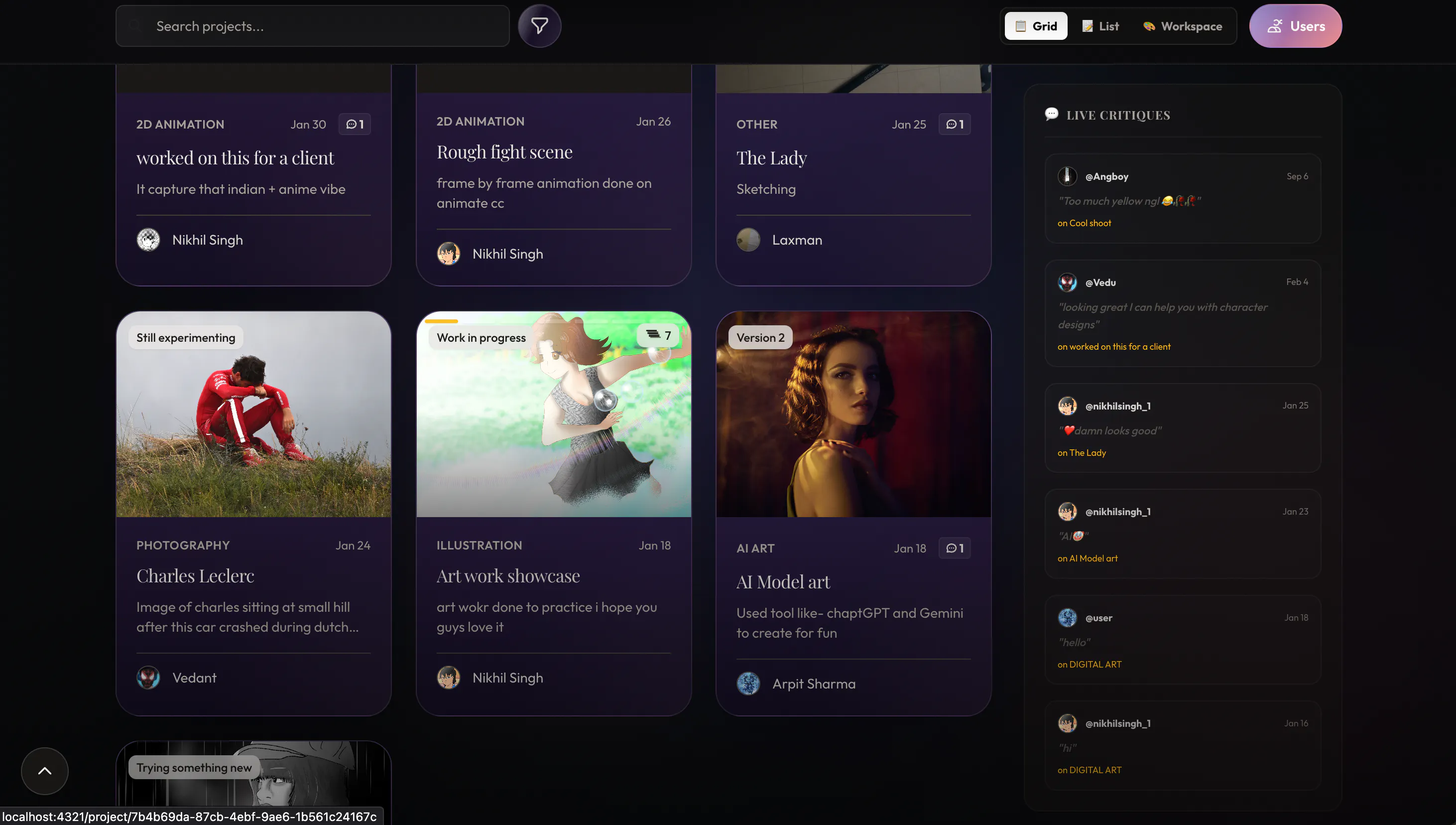Click the 'Version 2' tag
Image resolution: width=1456 pixels, height=825 pixels.
[760, 338]
